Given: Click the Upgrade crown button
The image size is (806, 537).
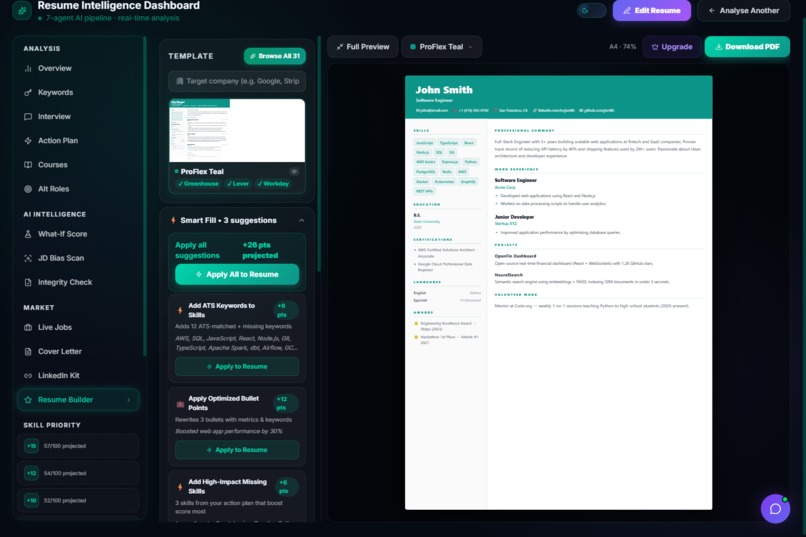Looking at the screenshot, I should pyautogui.click(x=672, y=47).
